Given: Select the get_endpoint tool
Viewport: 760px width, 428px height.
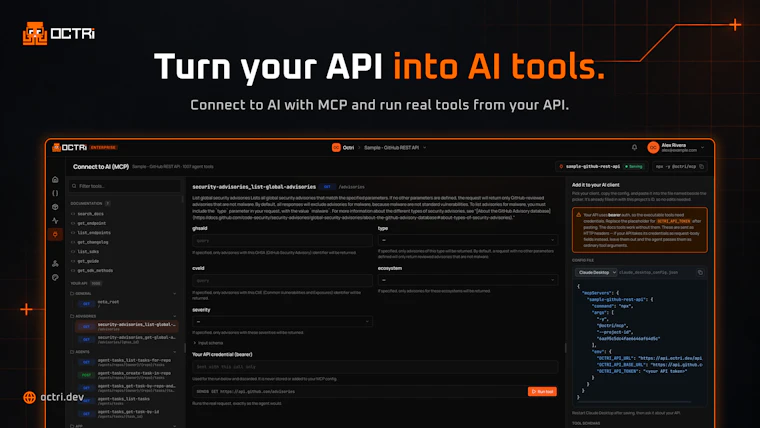Looking at the screenshot, I should coord(91,223).
